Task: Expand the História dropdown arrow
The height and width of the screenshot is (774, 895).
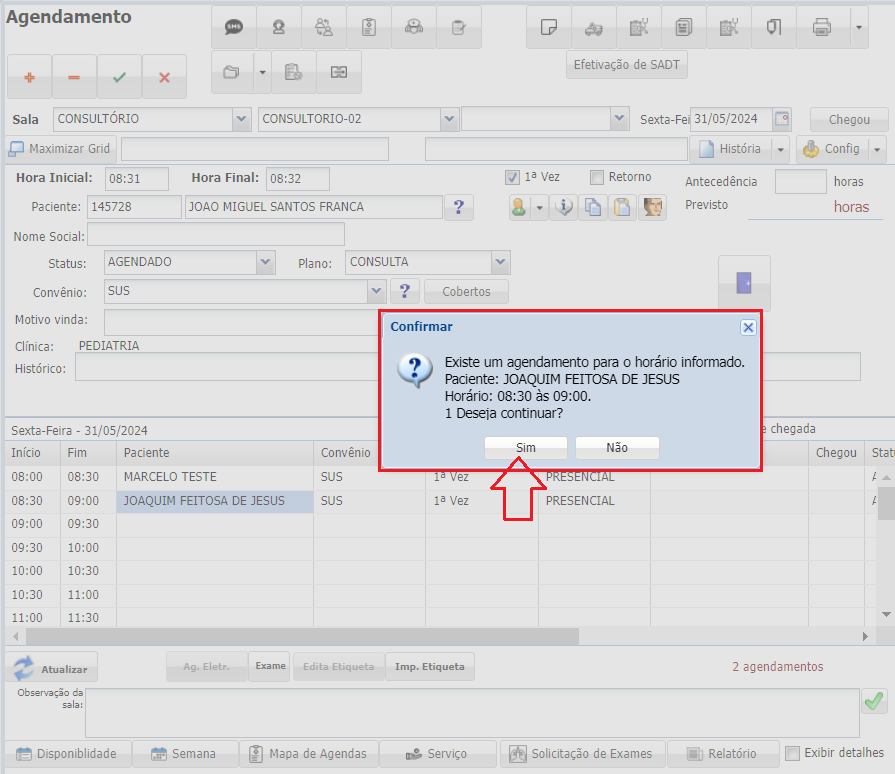Action: pyautogui.click(x=780, y=150)
